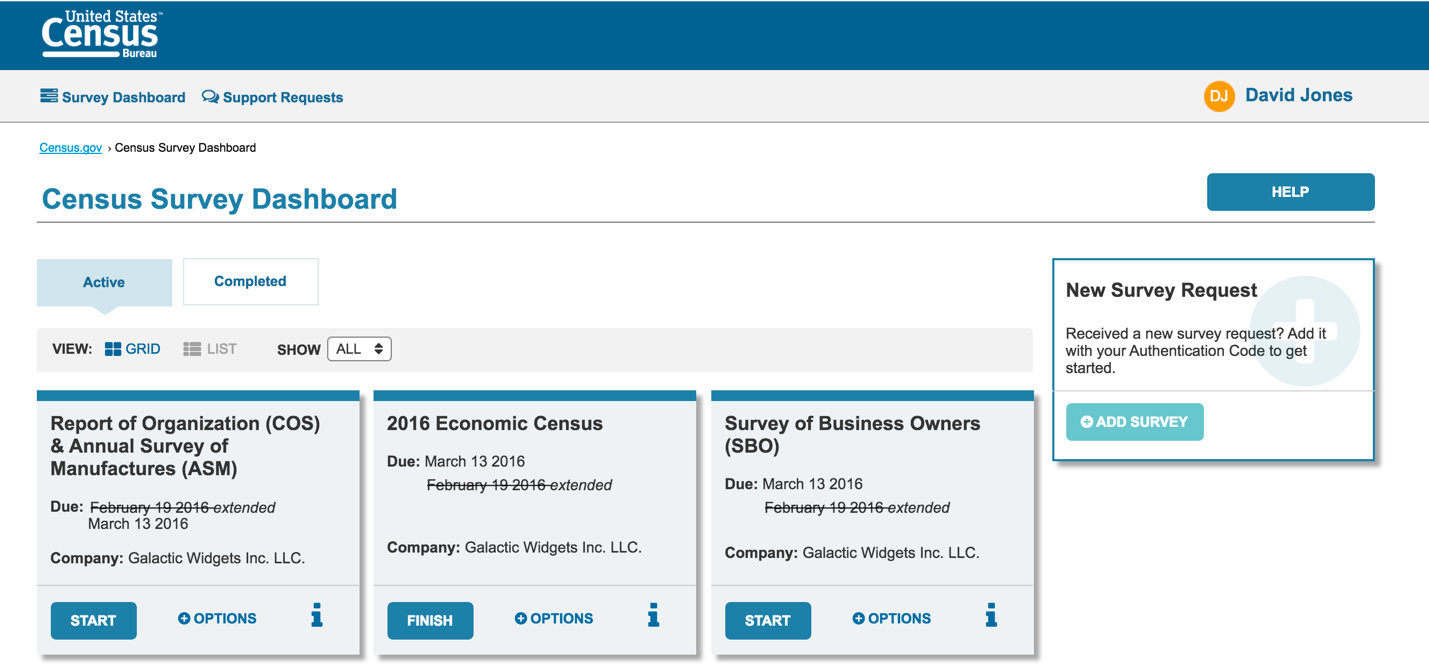Start the Survey of Business Owners
This screenshot has width=1429, height=671.
coord(767,621)
